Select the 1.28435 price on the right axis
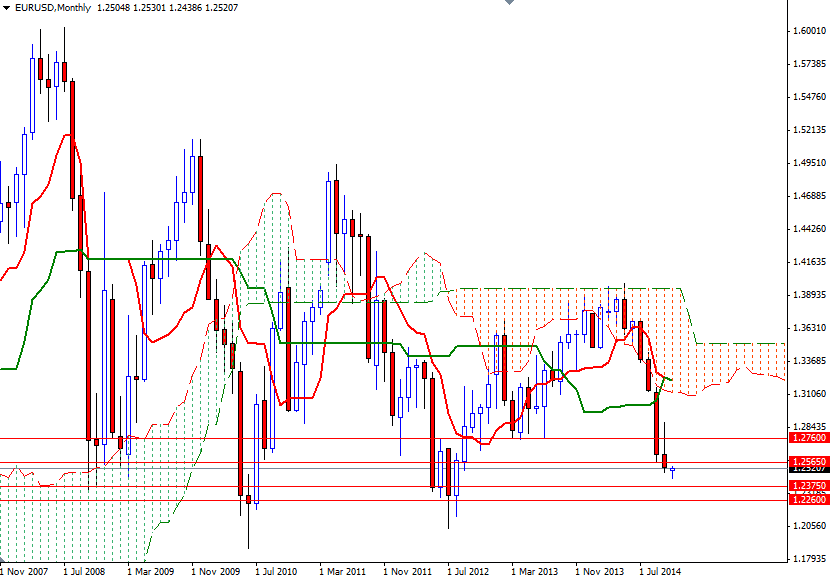The height and width of the screenshot is (579, 830). pos(810,427)
